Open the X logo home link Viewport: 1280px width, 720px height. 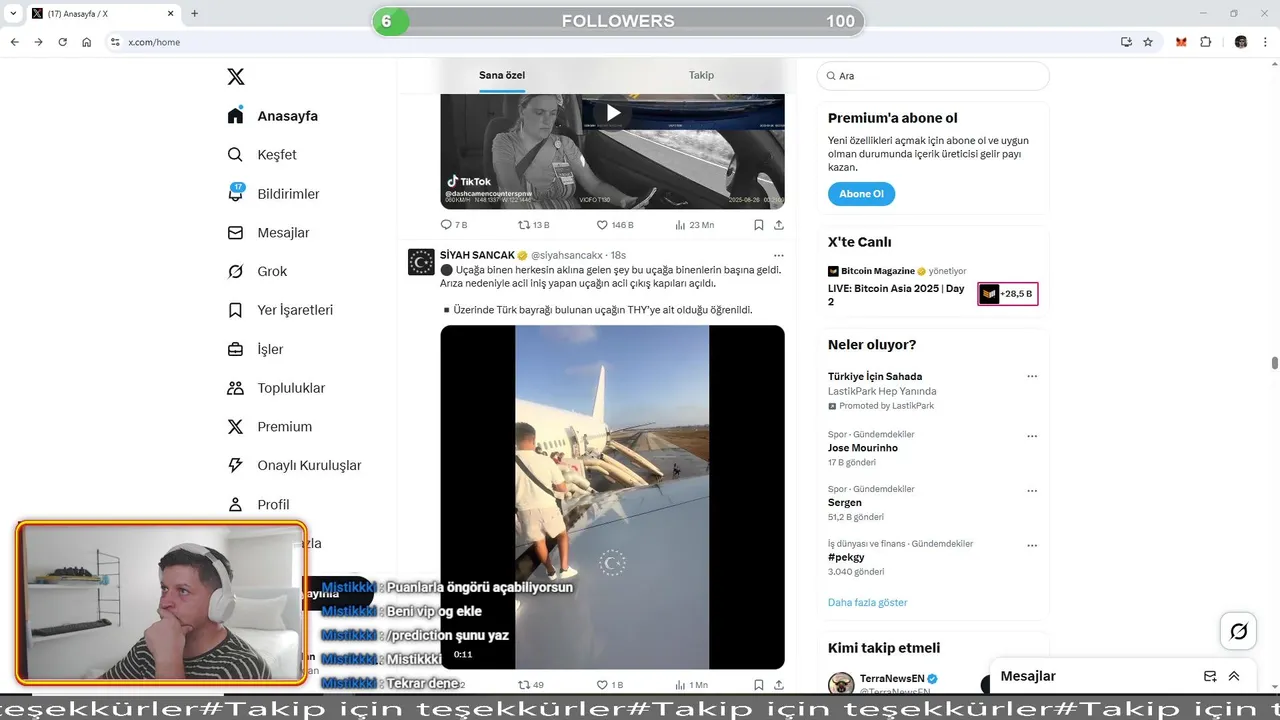click(x=235, y=77)
